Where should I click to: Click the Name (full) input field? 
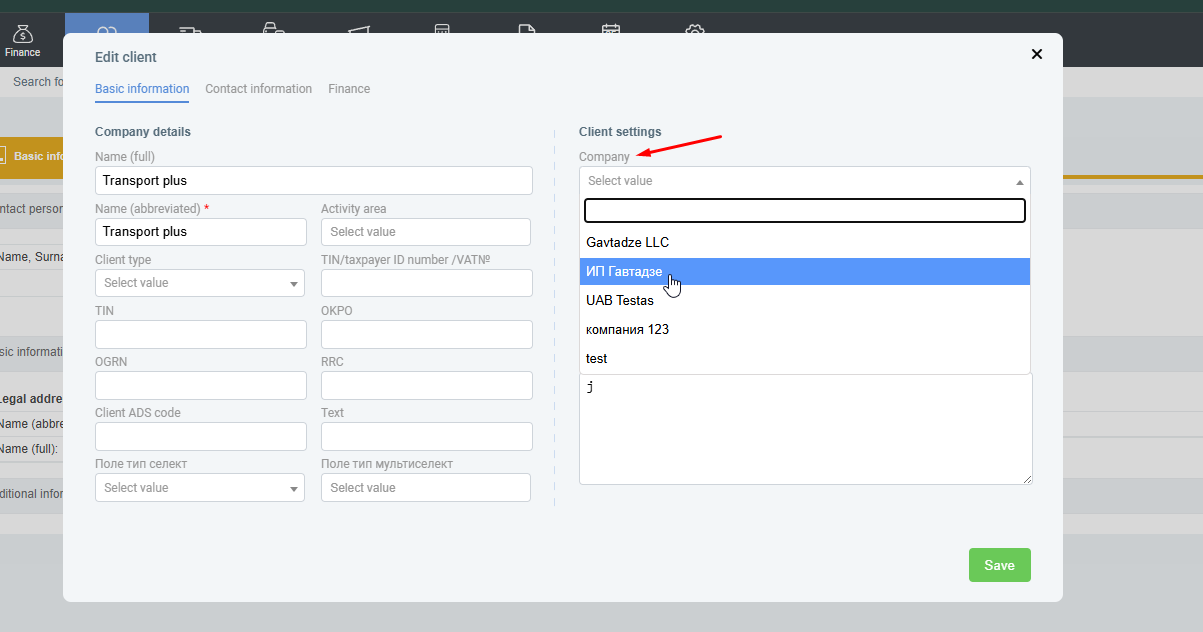(313, 181)
